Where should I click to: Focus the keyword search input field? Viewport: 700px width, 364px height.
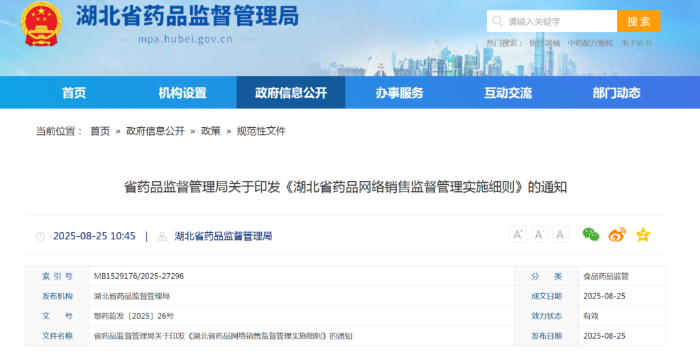[552, 21]
